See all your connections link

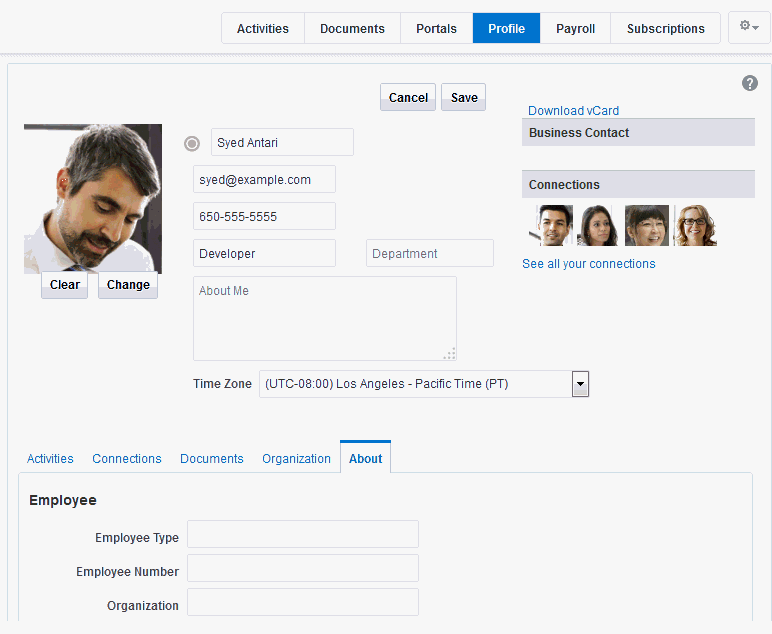coord(589,264)
